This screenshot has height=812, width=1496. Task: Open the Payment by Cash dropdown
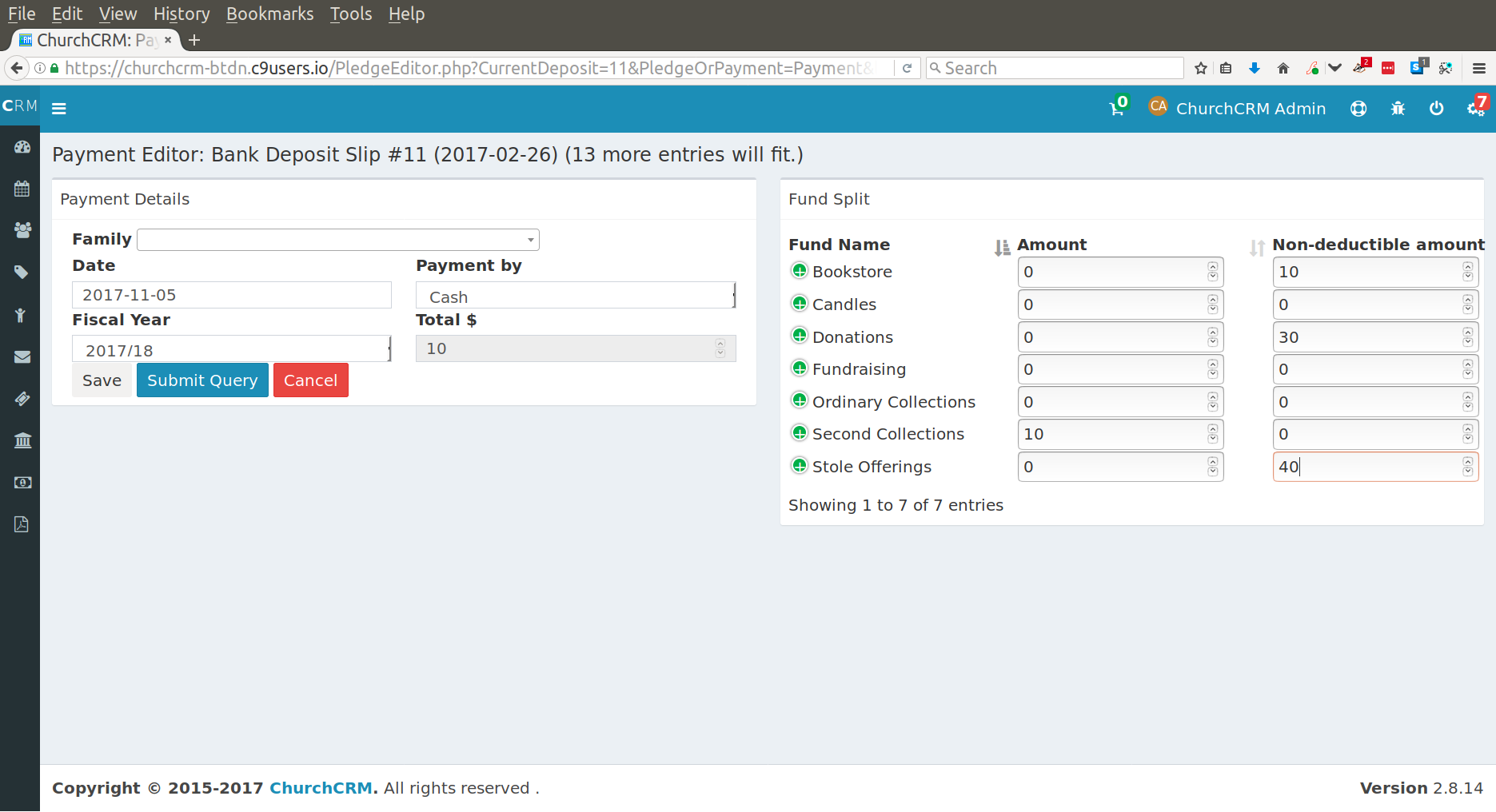[x=576, y=296]
